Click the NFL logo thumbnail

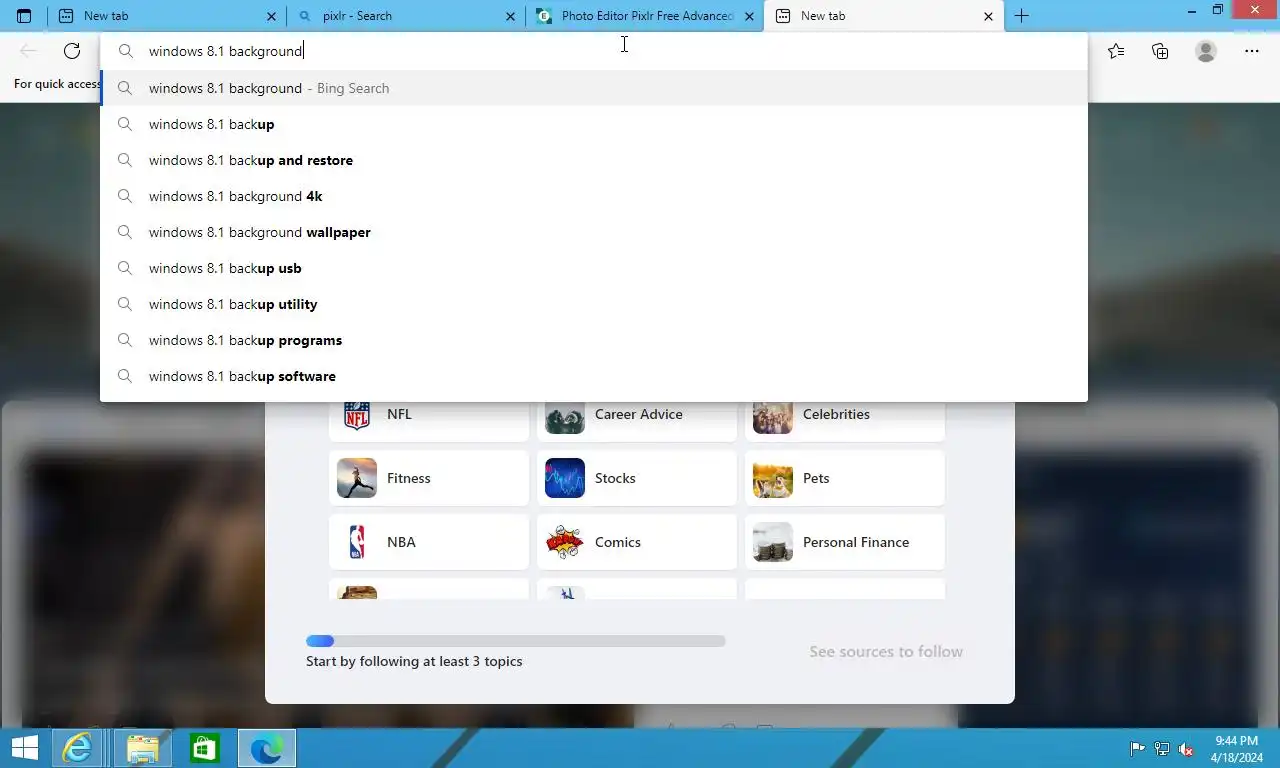[357, 416]
